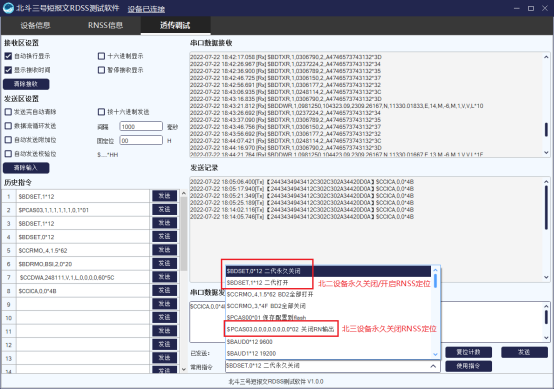Screen dimensions: 554x390
Task: Send history row 4 $BDSET,0*12
Action: pyautogui.click(x=165, y=236)
